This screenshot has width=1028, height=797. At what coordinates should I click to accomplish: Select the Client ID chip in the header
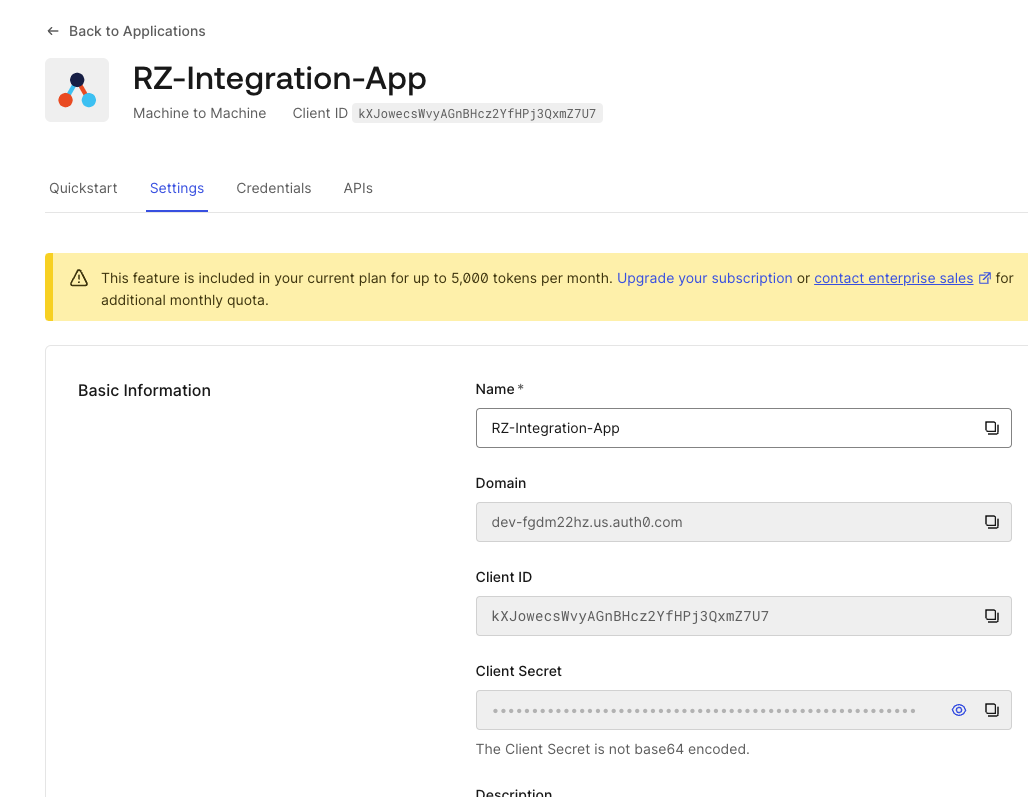point(477,114)
